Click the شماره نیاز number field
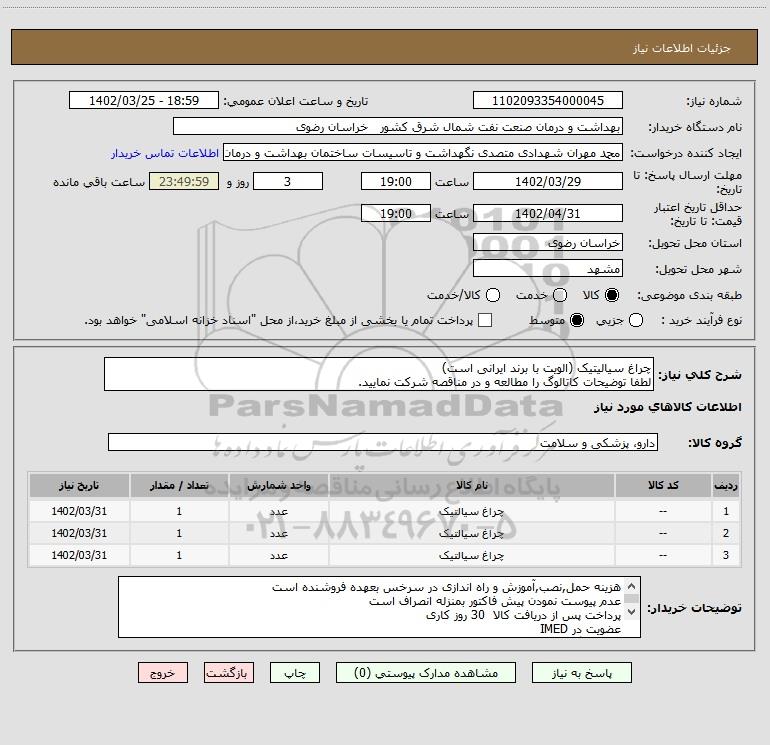The height and width of the screenshot is (745, 770). coord(548,100)
